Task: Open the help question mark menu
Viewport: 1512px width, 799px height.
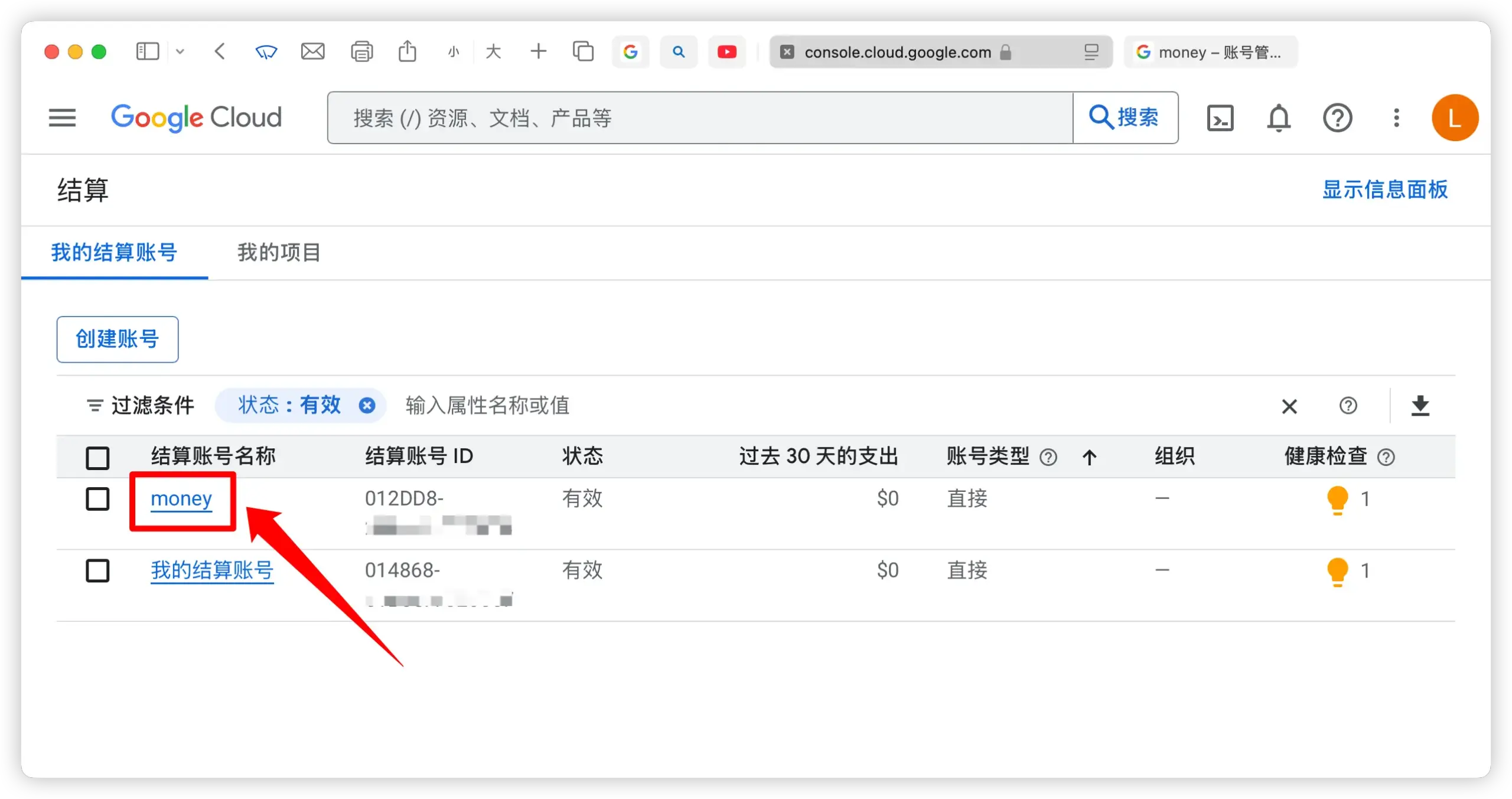Action: 1337,118
